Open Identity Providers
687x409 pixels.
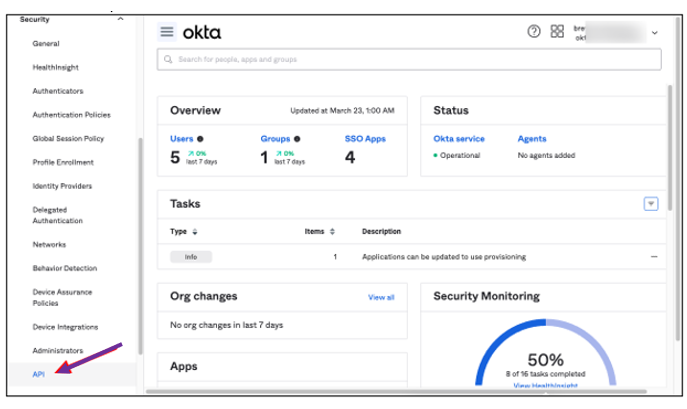62,186
